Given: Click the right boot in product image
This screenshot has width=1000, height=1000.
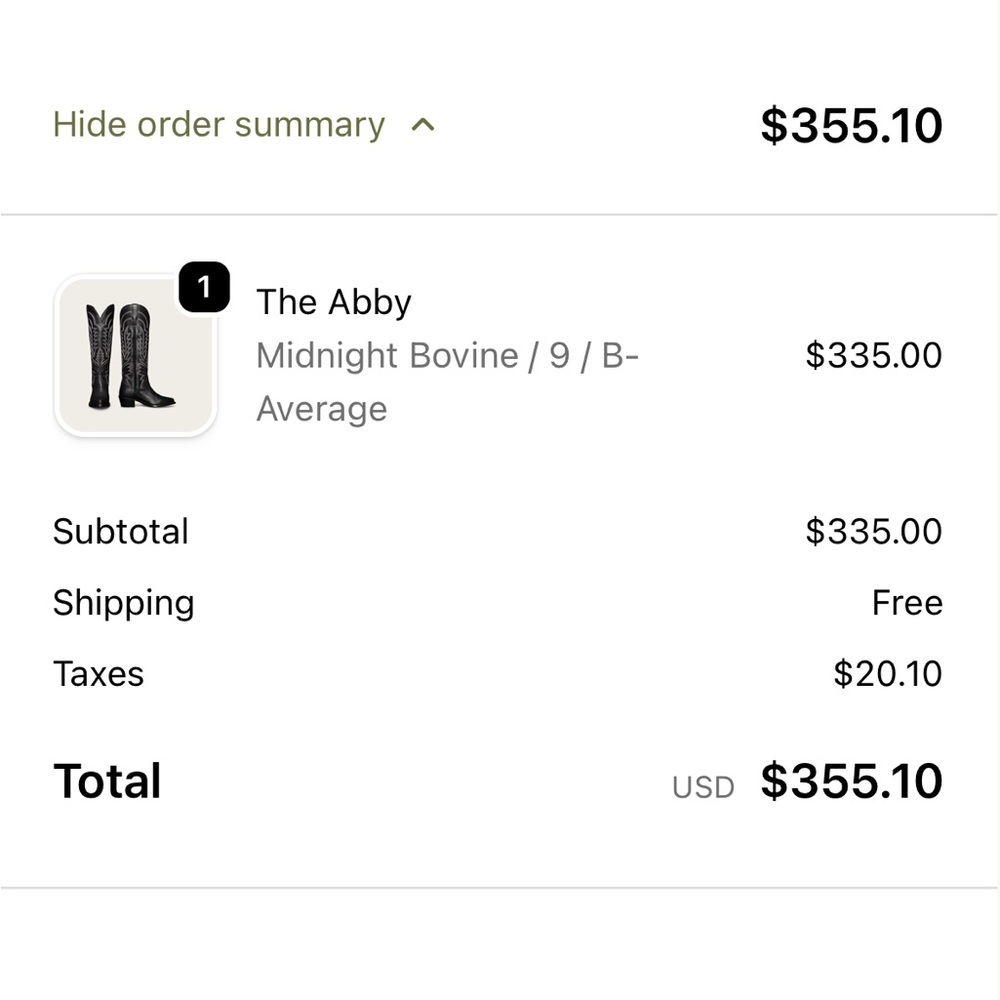Looking at the screenshot, I should [145, 356].
